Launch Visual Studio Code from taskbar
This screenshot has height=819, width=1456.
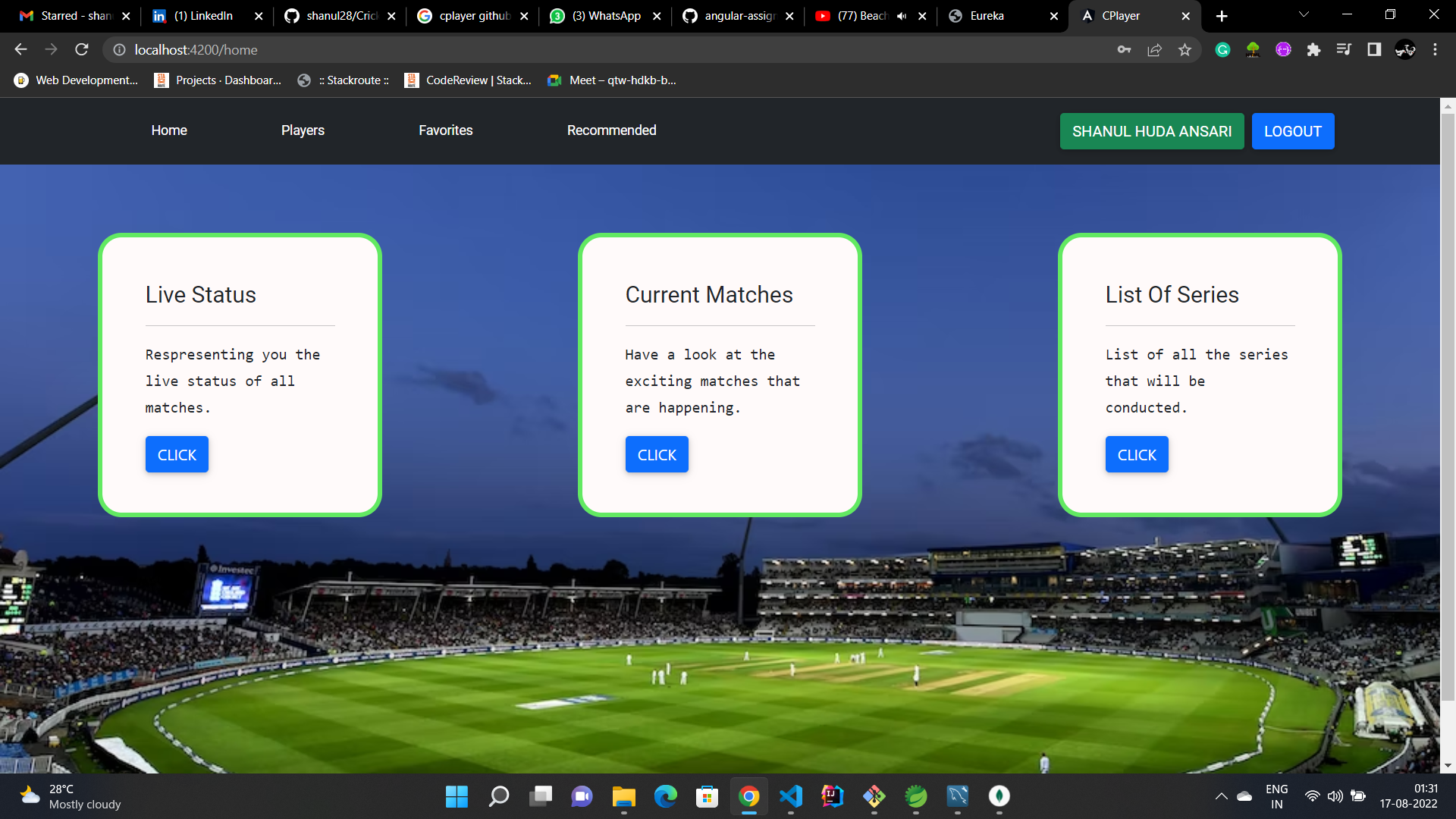[791, 796]
